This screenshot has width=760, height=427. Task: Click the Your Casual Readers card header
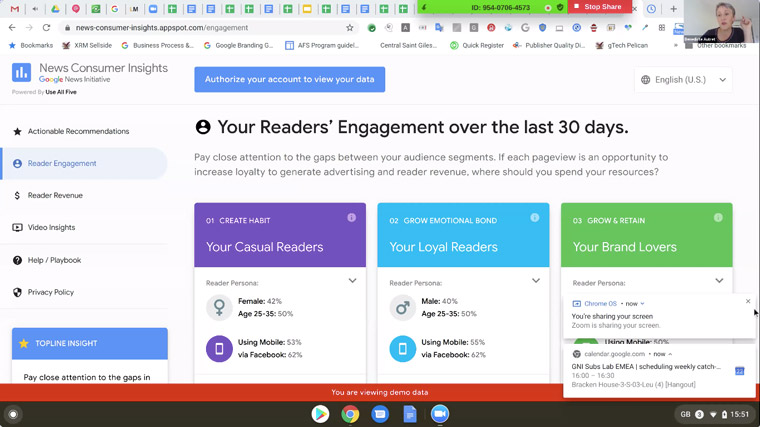coord(280,235)
